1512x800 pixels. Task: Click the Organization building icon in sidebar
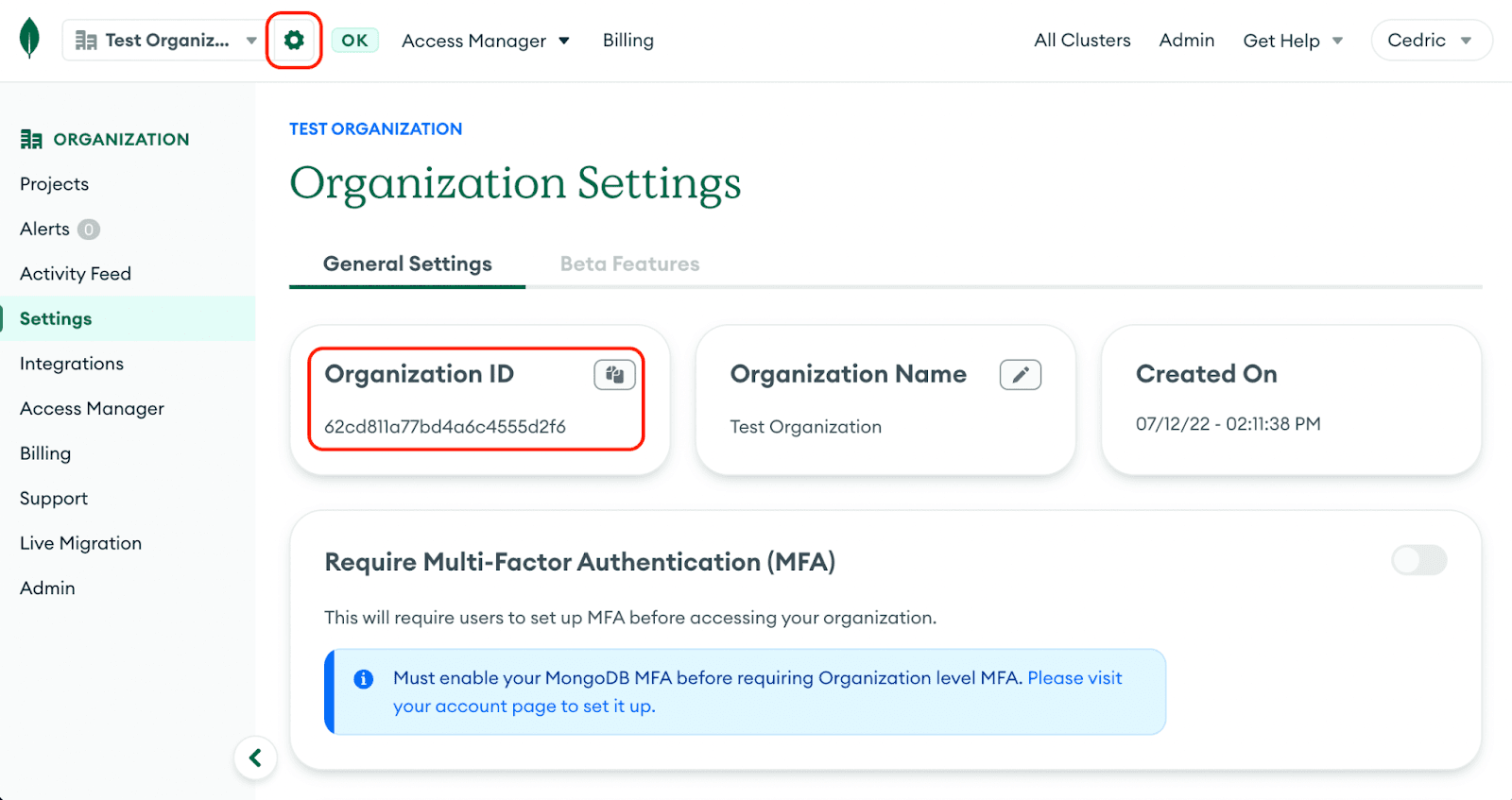31,140
